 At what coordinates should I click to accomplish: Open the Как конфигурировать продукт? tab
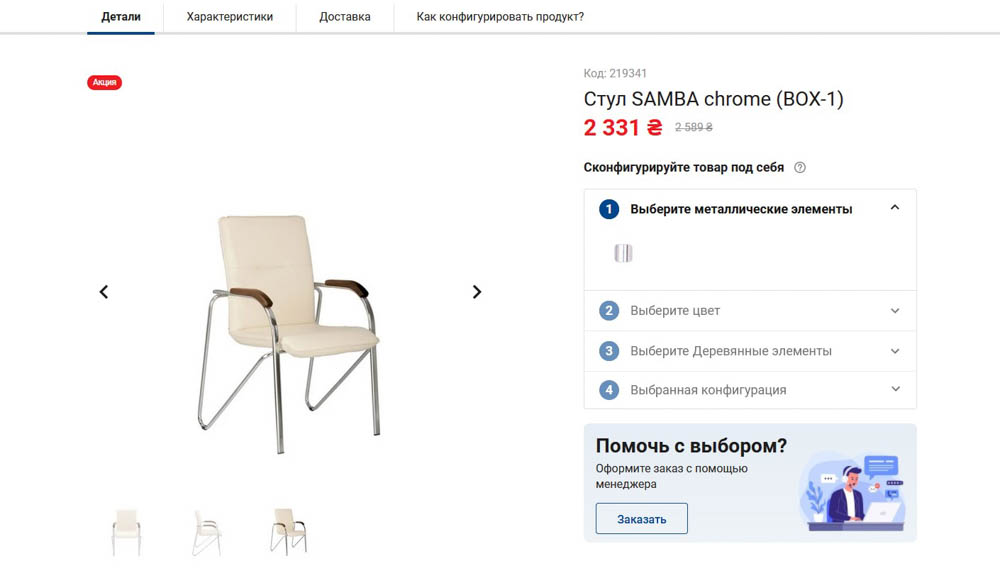500,17
